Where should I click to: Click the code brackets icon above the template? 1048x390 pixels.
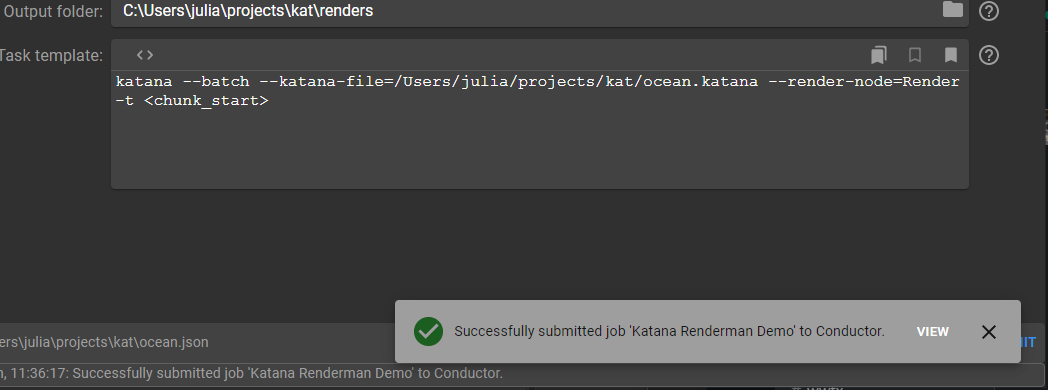tap(144, 55)
